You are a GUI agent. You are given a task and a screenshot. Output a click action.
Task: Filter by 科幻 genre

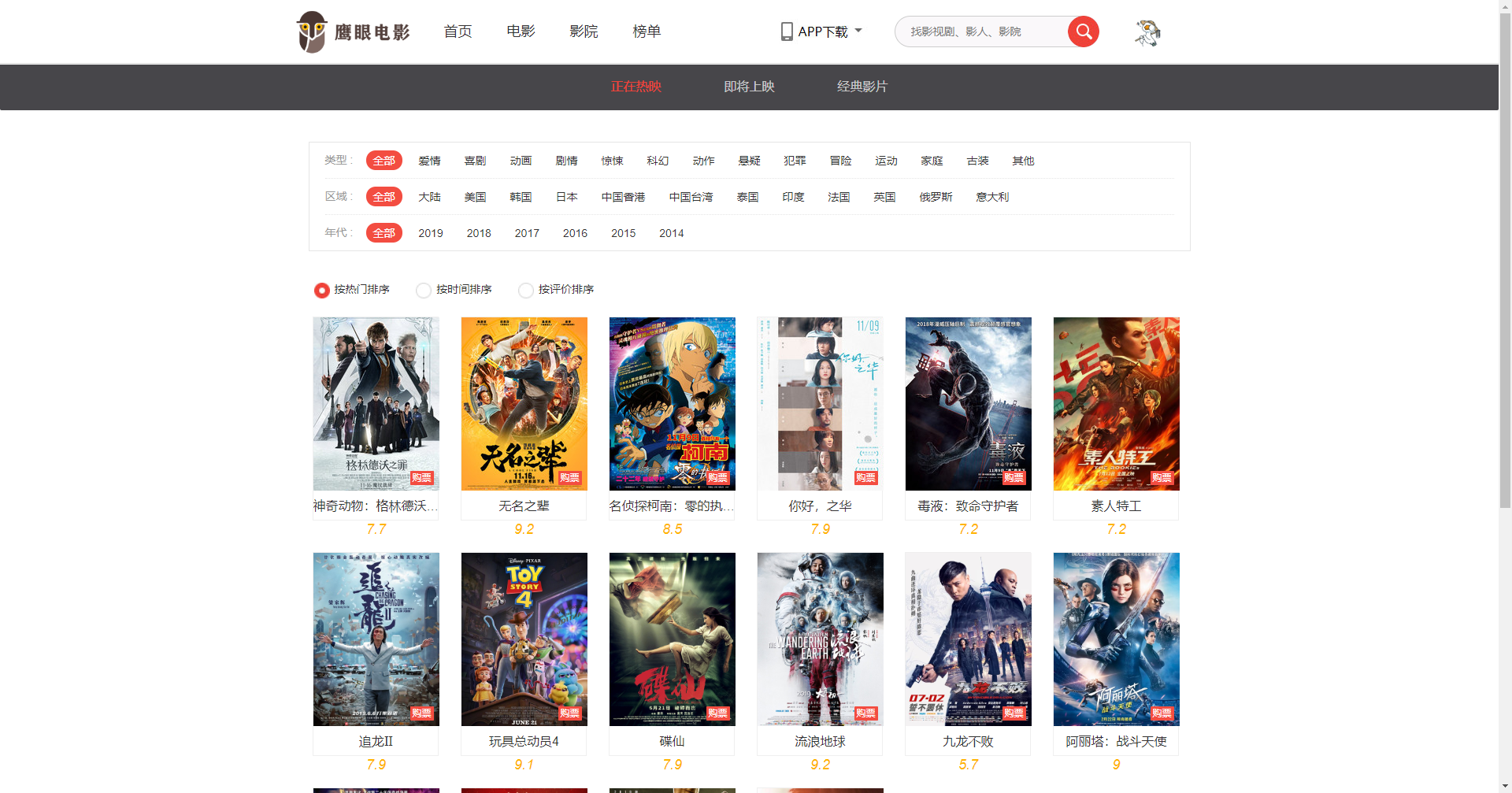[x=658, y=161]
